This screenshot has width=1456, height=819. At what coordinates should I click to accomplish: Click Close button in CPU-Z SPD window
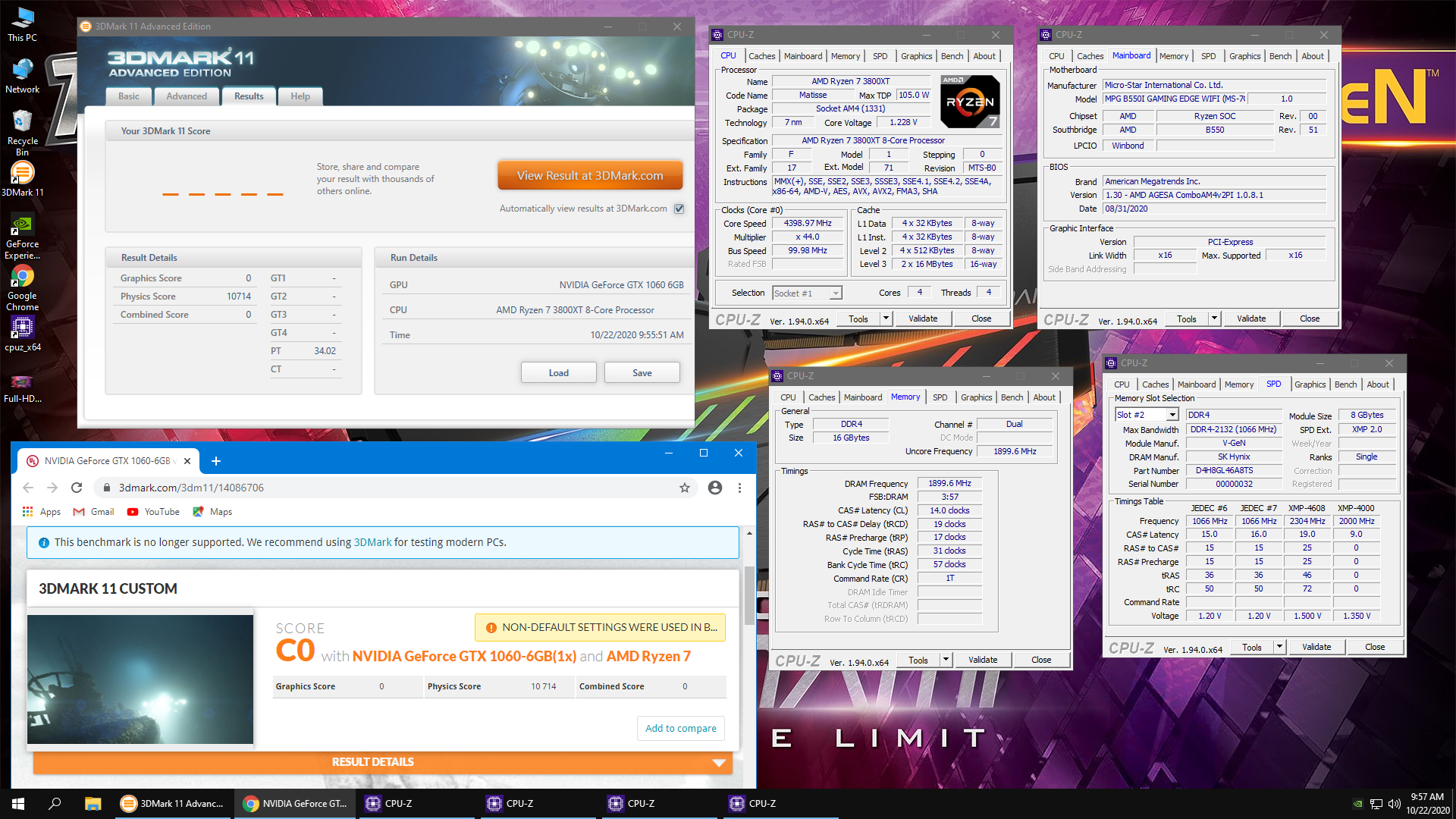coord(1375,647)
